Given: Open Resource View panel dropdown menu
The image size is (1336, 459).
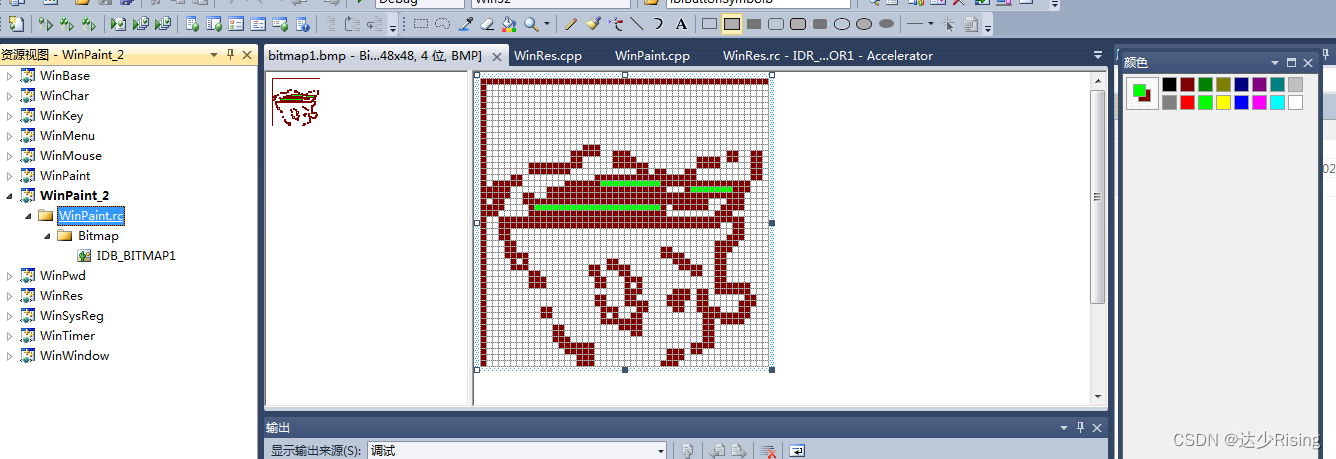Looking at the screenshot, I should (213, 55).
